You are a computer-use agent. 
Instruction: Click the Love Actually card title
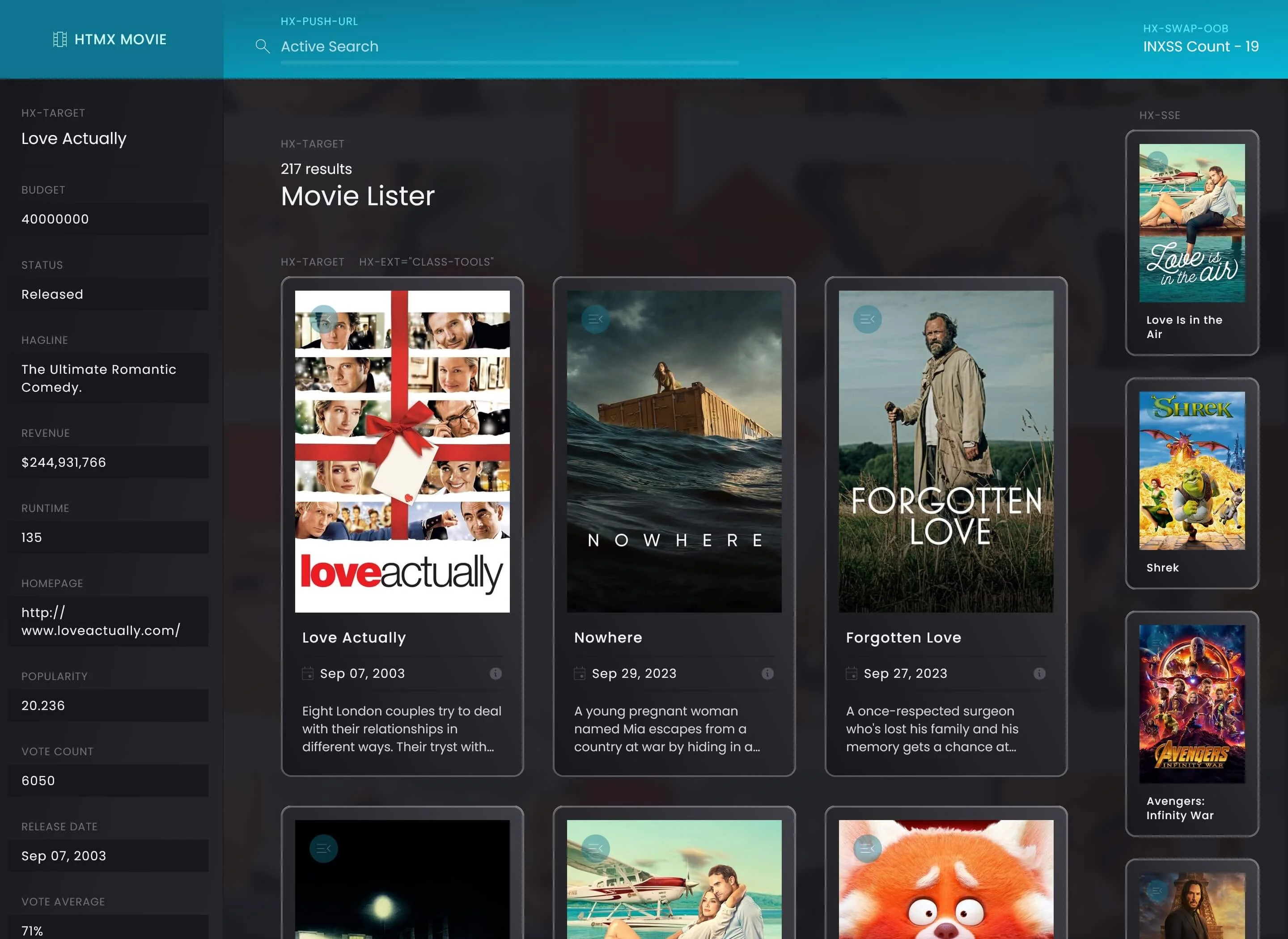tap(354, 638)
